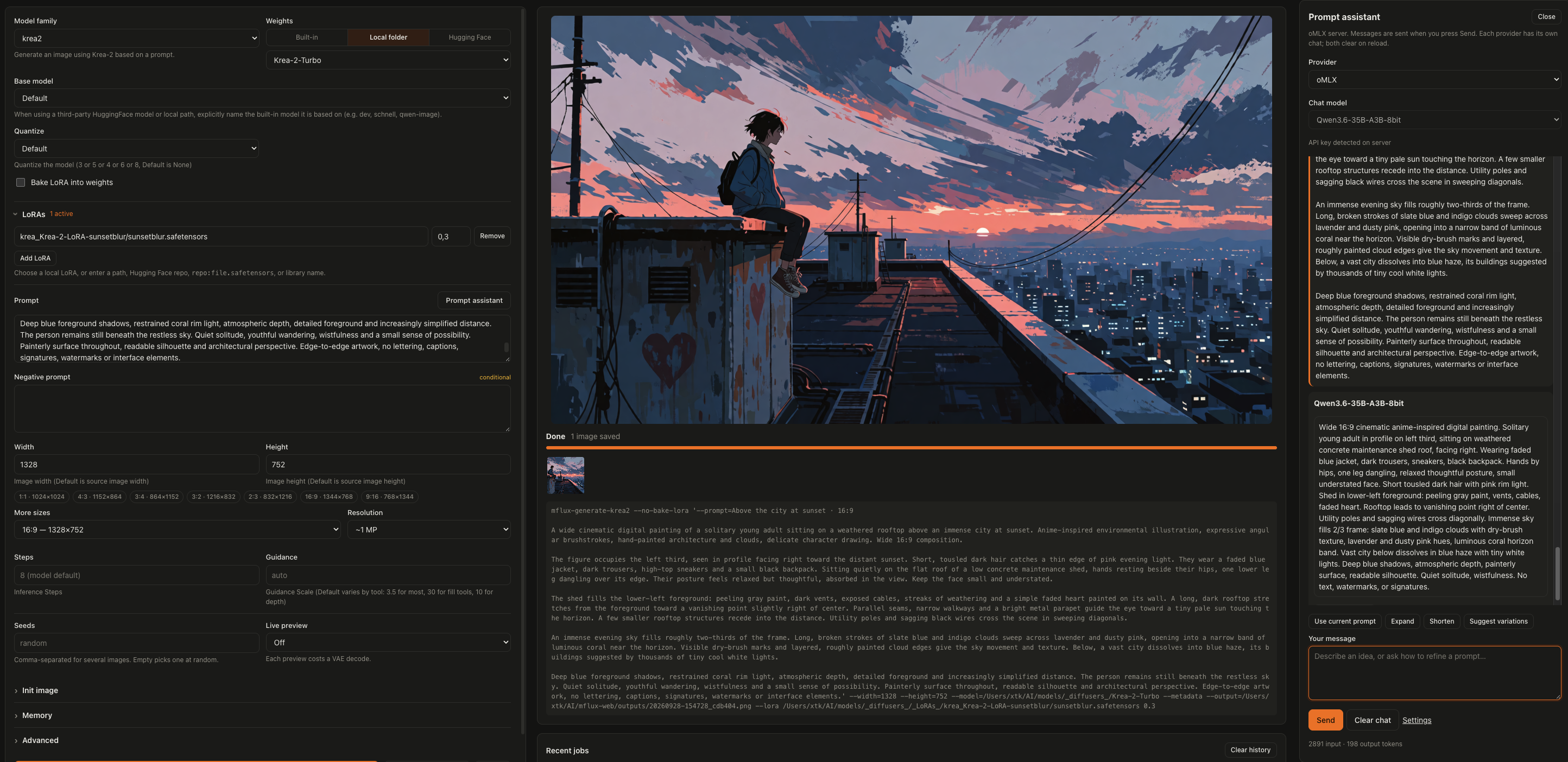
Task: Select the 4:3 1152×864 size preset
Action: [x=99, y=497]
